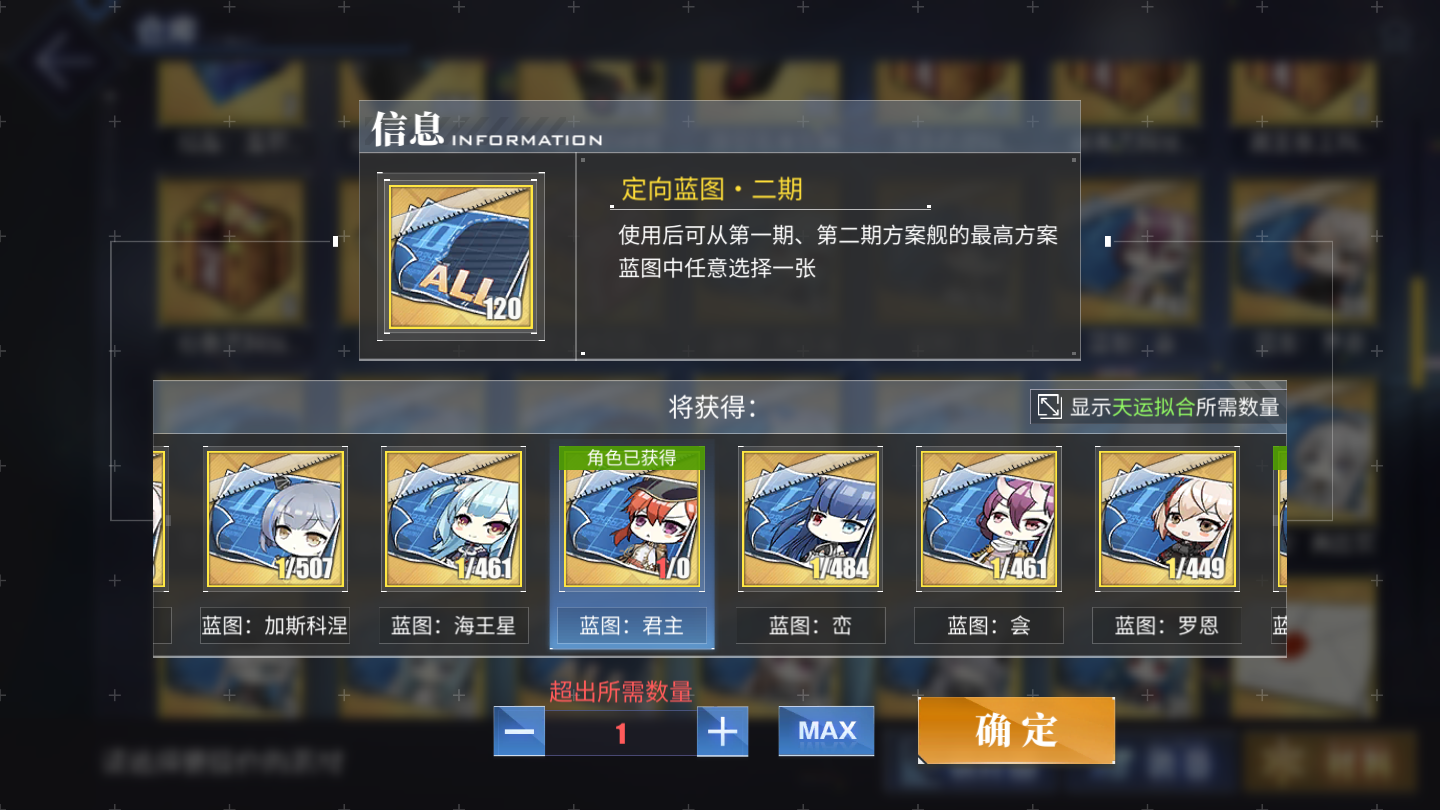Image resolution: width=1440 pixels, height=810 pixels.
Task: Pick the 峦 blueprint icon
Action: (x=811, y=518)
